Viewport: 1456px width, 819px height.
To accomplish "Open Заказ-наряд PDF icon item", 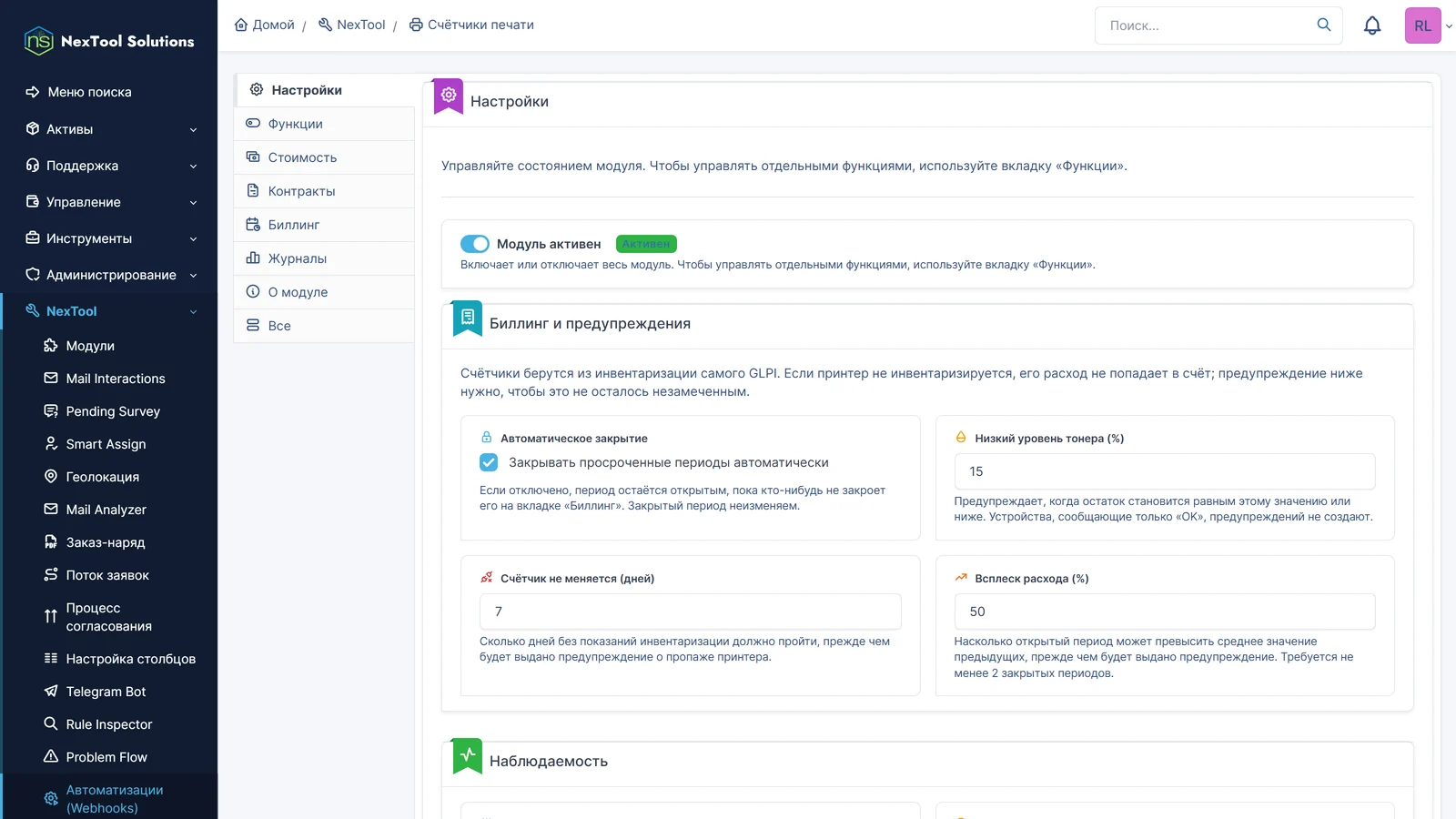I will coord(51,542).
